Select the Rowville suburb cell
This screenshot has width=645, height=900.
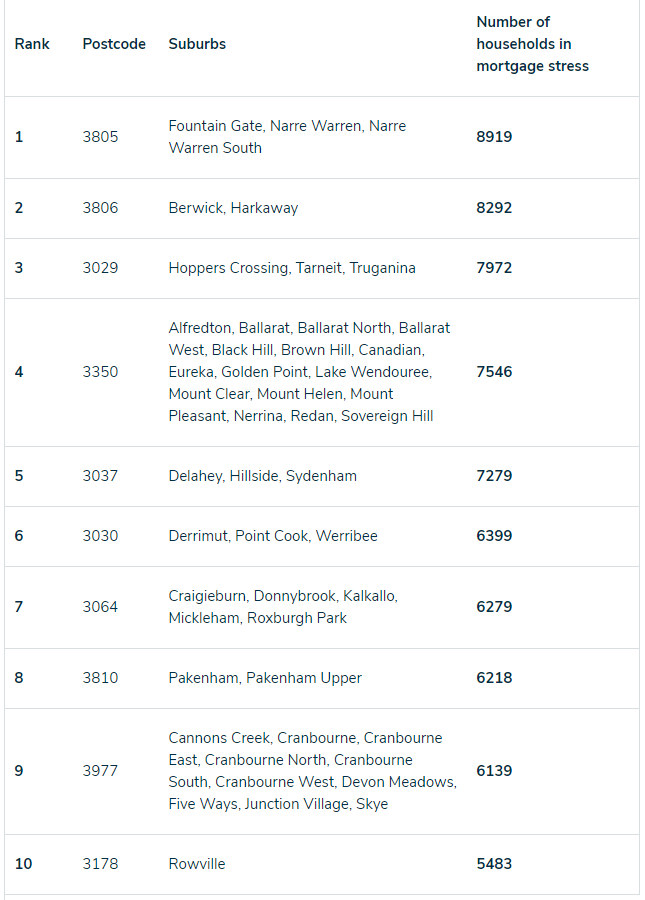(197, 864)
